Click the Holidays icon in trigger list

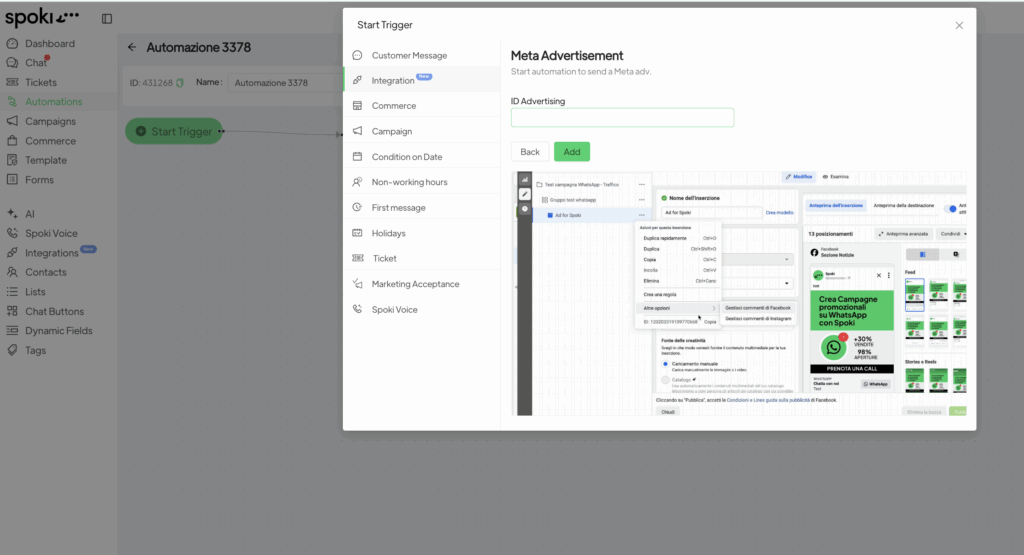pyautogui.click(x=358, y=233)
